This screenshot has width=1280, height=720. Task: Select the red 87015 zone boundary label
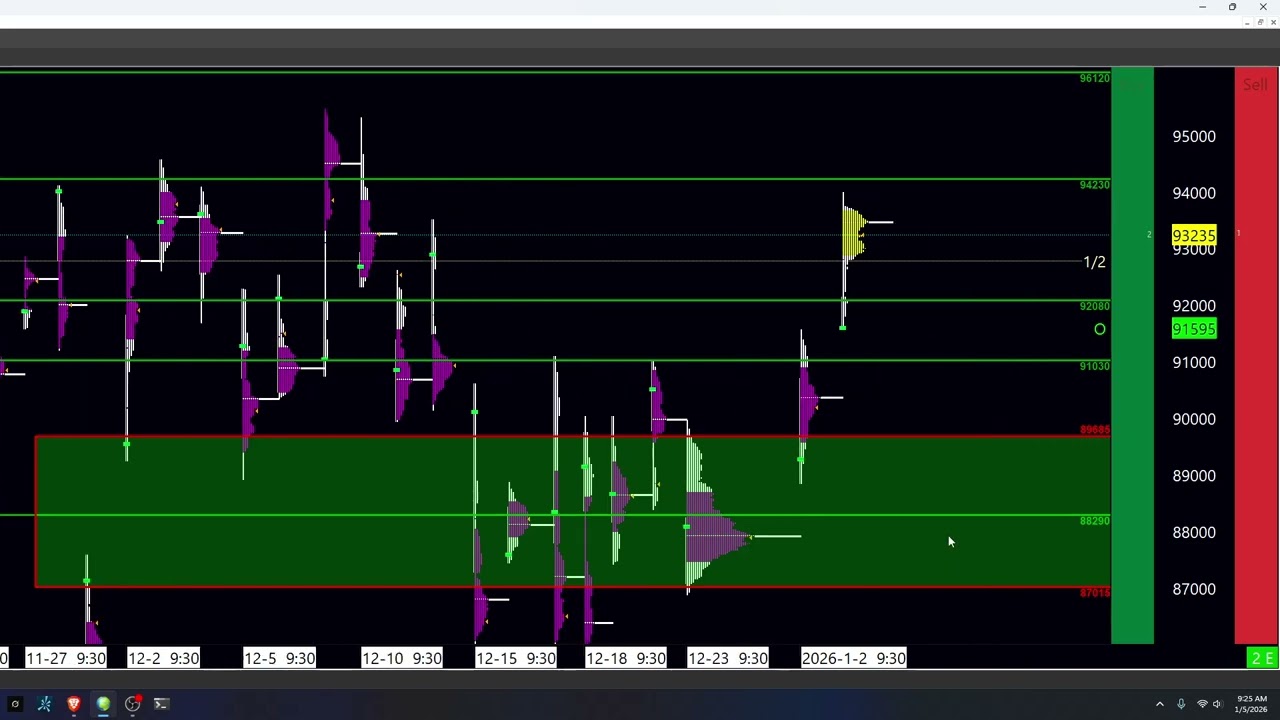coord(1094,593)
